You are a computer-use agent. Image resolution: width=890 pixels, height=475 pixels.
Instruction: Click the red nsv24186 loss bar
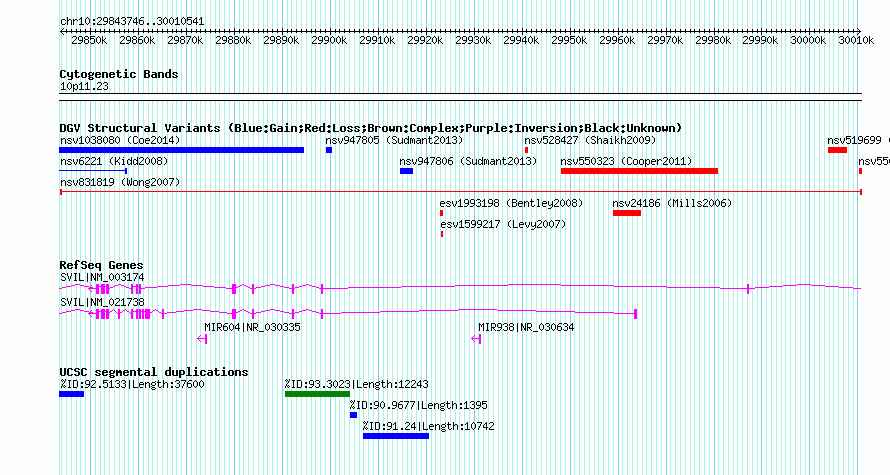pos(627,213)
